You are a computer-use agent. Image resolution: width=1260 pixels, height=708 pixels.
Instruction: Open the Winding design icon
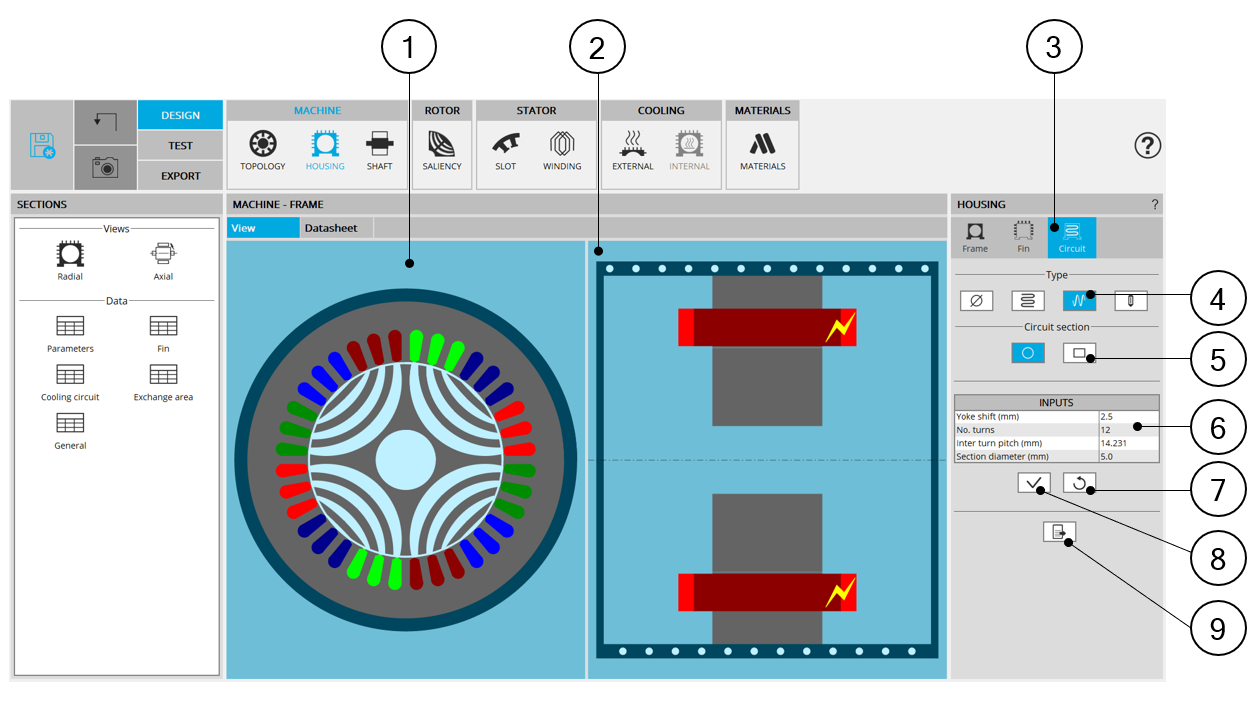click(x=562, y=150)
